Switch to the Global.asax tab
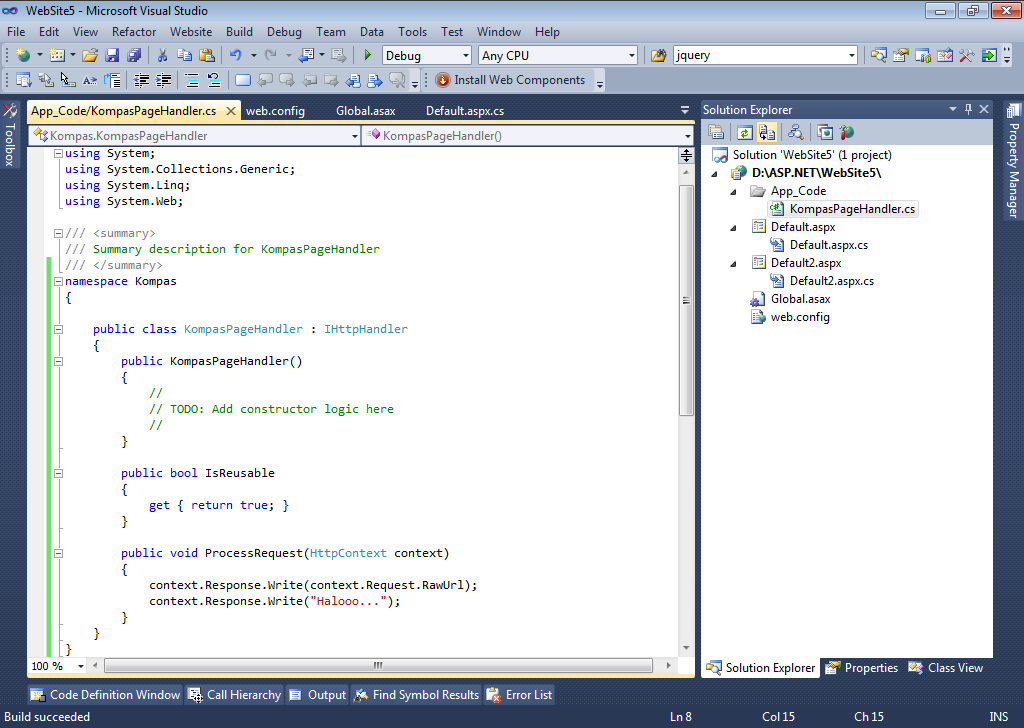 [366, 111]
